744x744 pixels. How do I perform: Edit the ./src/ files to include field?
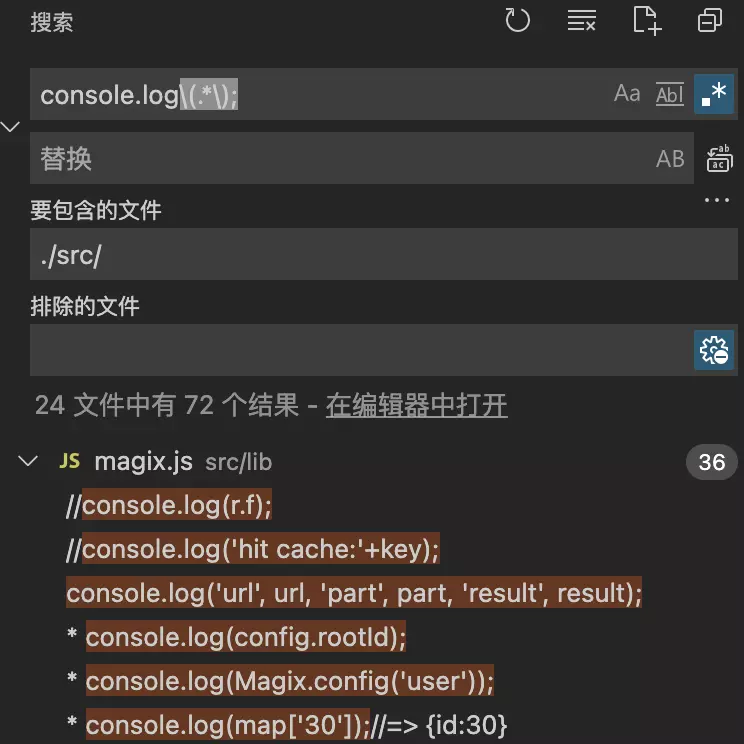(383, 254)
